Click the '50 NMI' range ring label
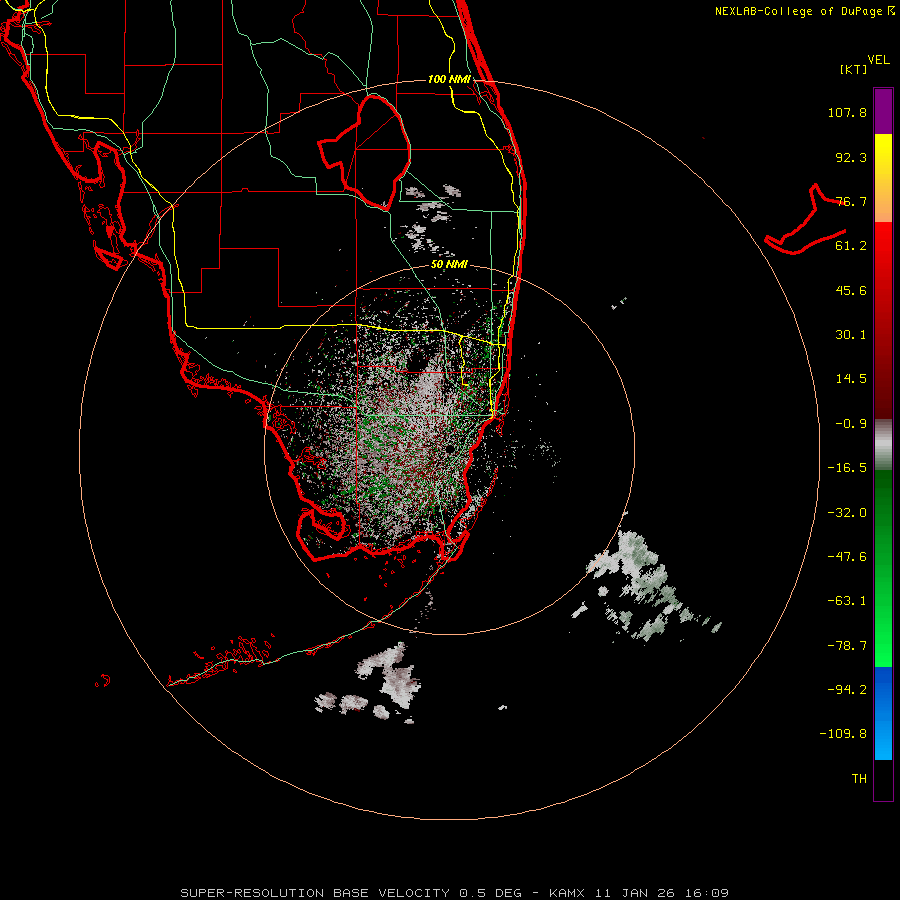 (449, 265)
